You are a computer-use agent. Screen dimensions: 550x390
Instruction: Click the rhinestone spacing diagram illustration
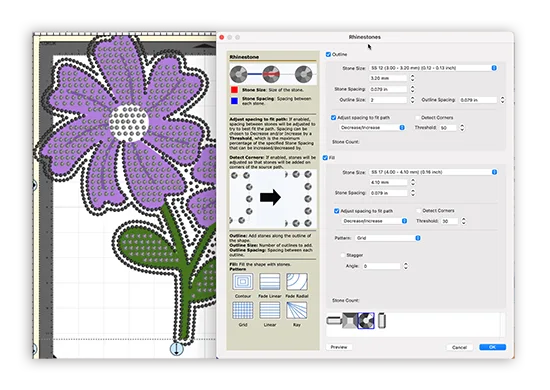coord(273,74)
